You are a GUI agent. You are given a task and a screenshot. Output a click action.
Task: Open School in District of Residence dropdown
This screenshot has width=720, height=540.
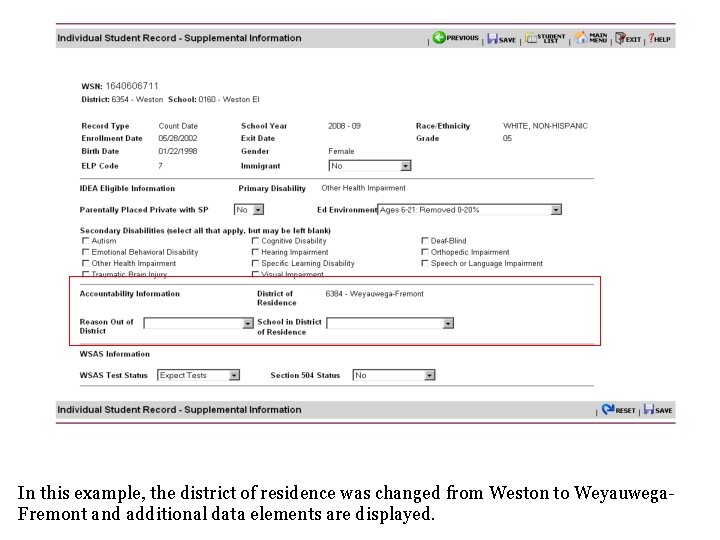[x=390, y=323]
